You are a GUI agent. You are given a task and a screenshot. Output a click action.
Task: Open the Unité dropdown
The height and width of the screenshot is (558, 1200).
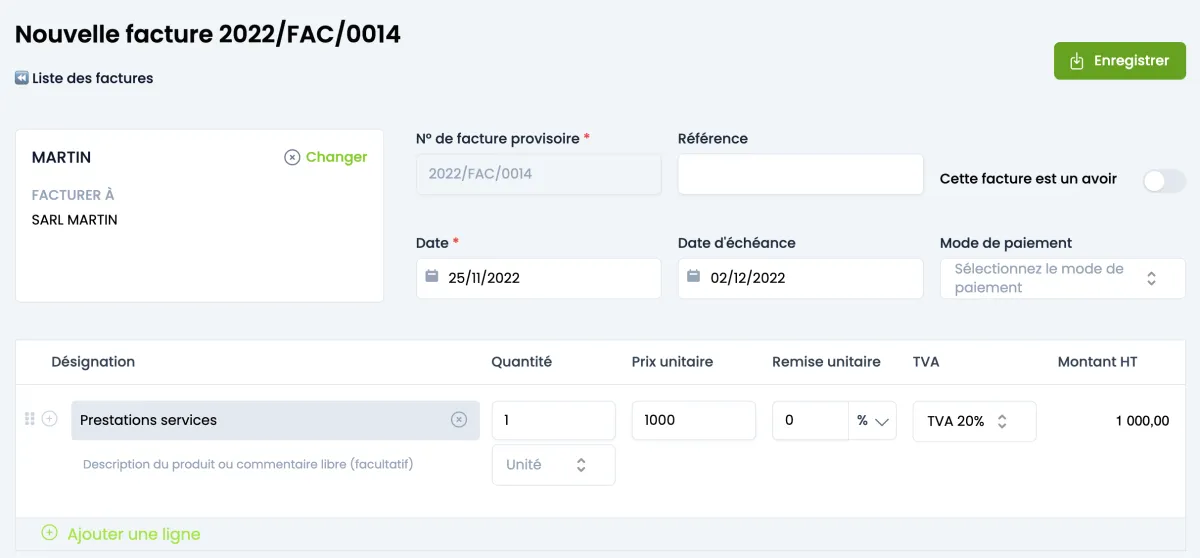(x=553, y=465)
